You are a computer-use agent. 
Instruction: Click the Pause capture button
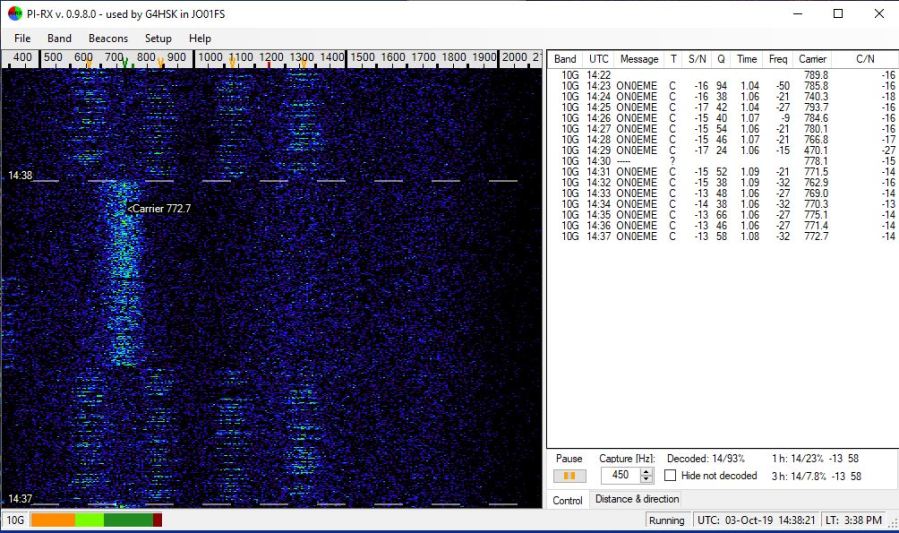pyautogui.click(x=569, y=476)
